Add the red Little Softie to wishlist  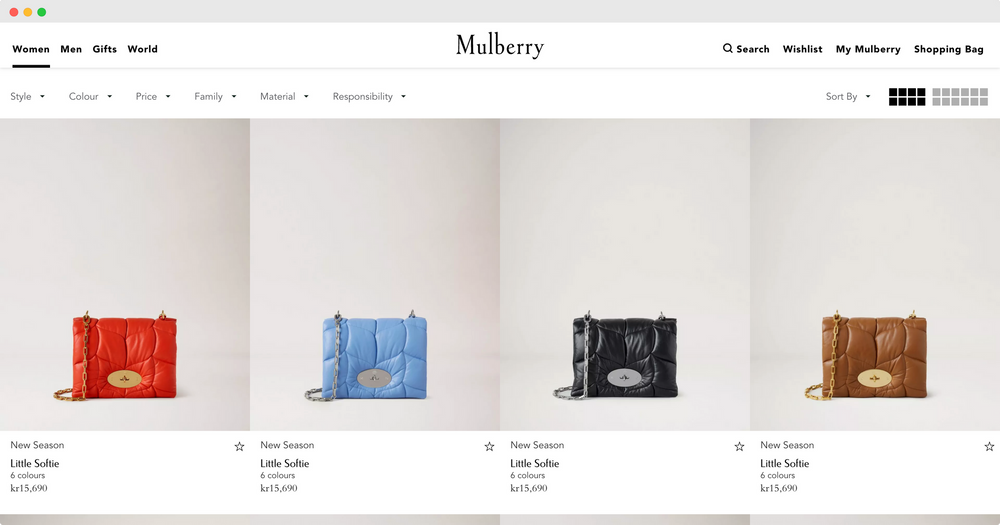pyautogui.click(x=239, y=447)
